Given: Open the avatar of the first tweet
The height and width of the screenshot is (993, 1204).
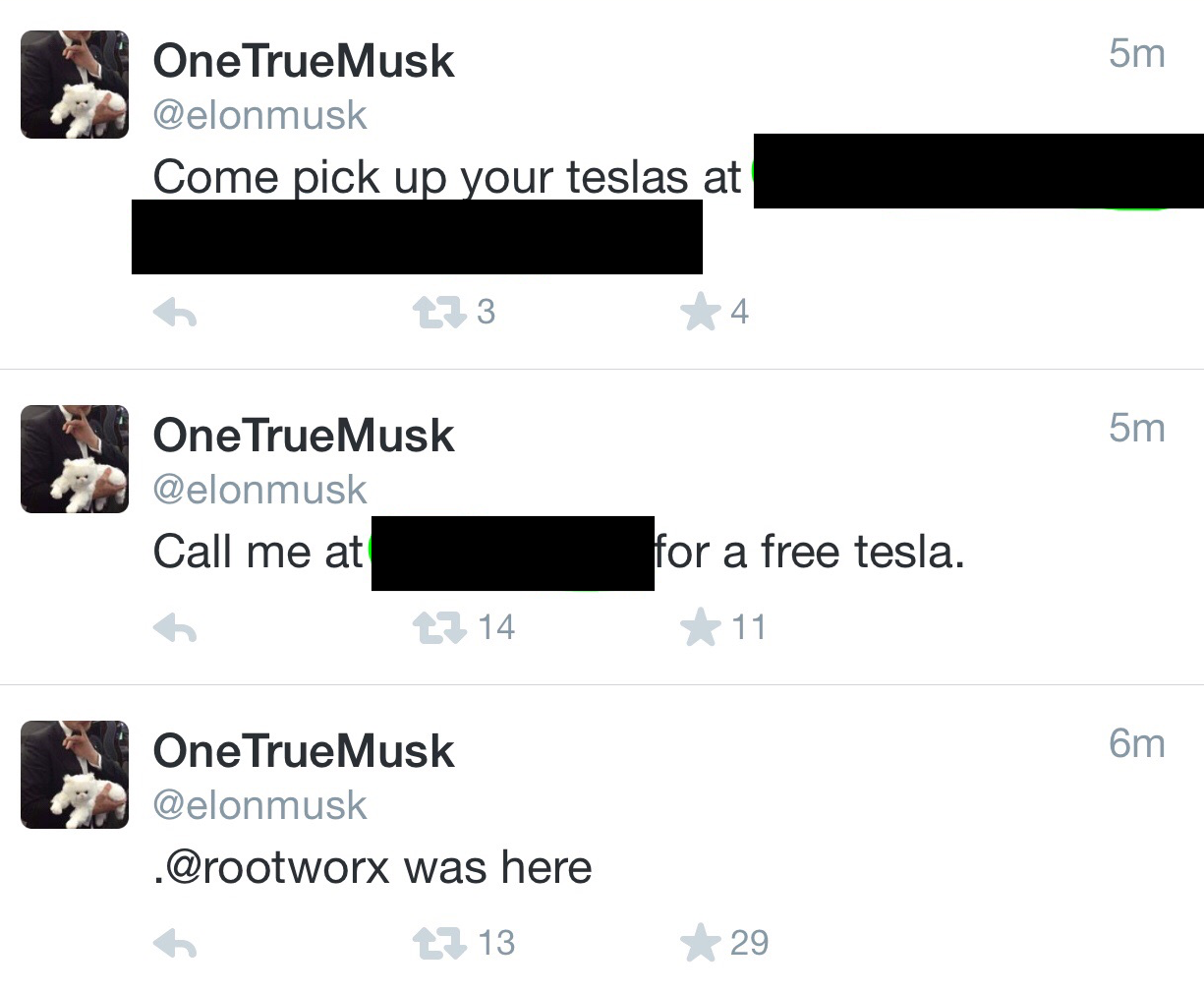Looking at the screenshot, I should 75,85.
